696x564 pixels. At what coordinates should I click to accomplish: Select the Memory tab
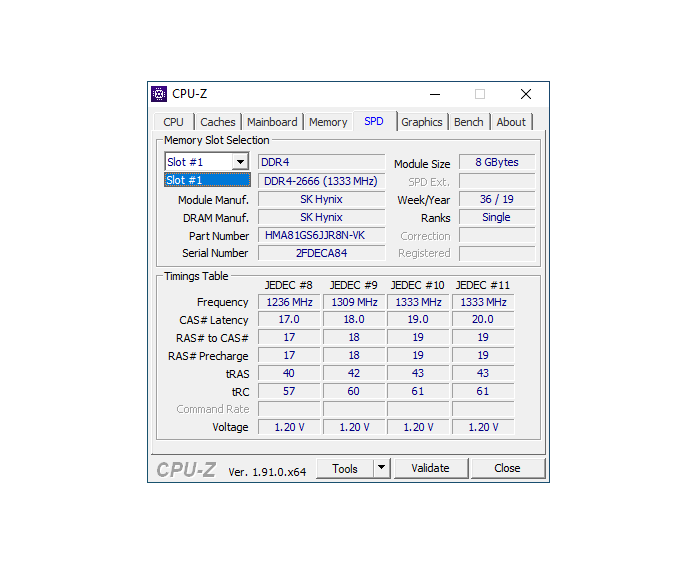click(328, 122)
